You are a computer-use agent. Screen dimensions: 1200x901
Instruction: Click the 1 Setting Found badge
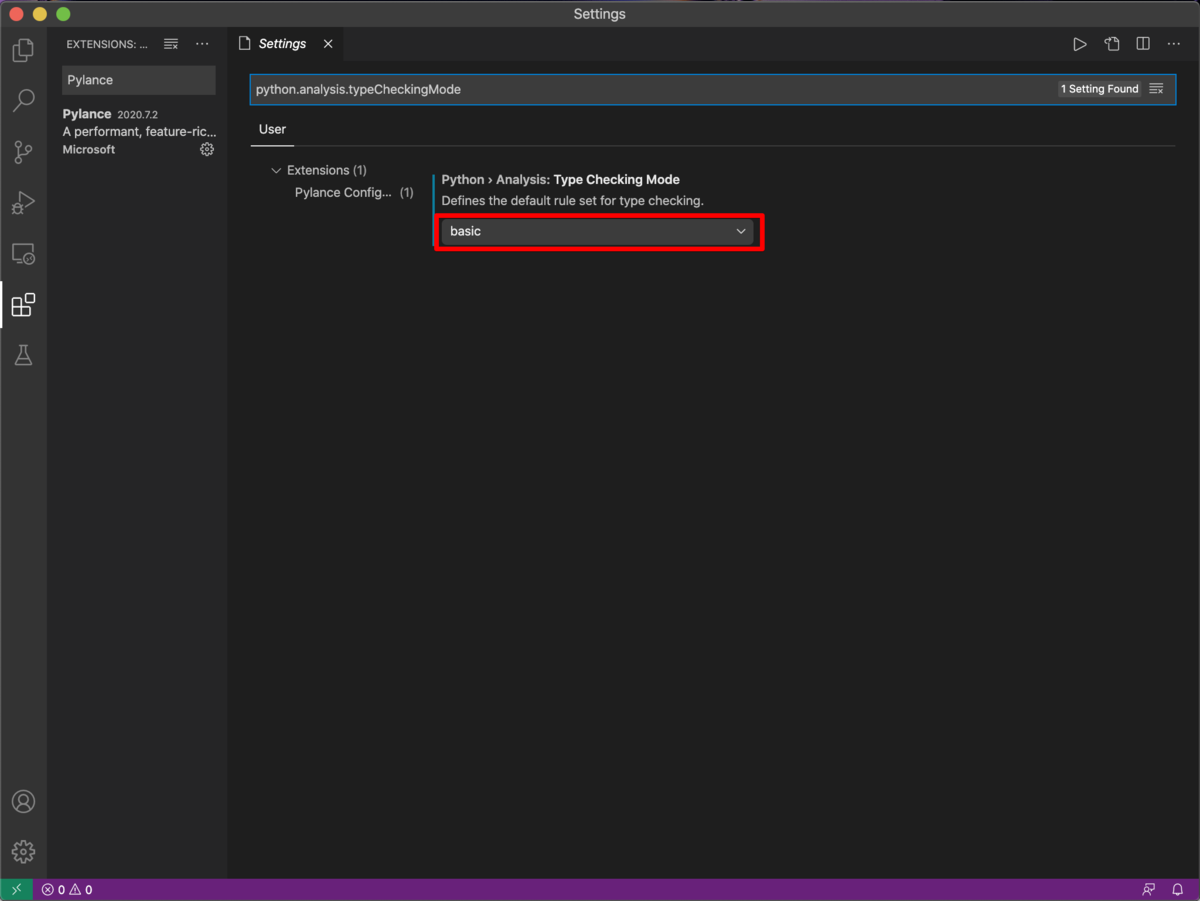tap(1100, 89)
